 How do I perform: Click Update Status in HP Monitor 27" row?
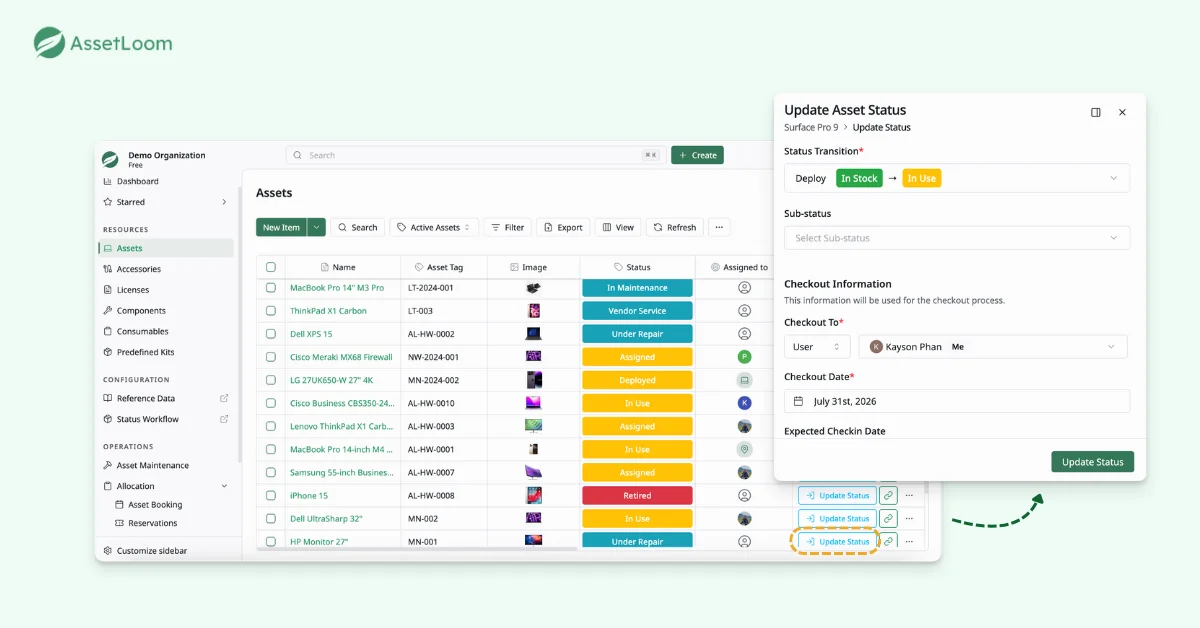point(838,541)
